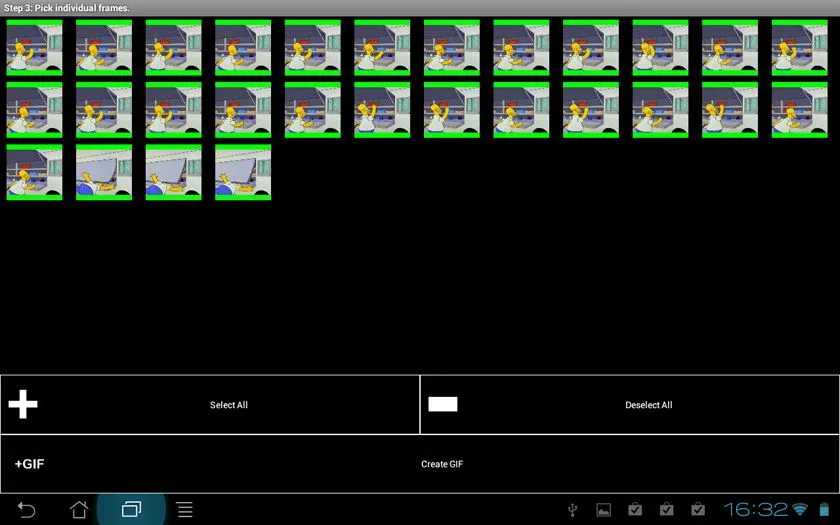The width and height of the screenshot is (840, 525).
Task: Tap the leftmost shopping bag notification icon
Action: click(x=635, y=509)
